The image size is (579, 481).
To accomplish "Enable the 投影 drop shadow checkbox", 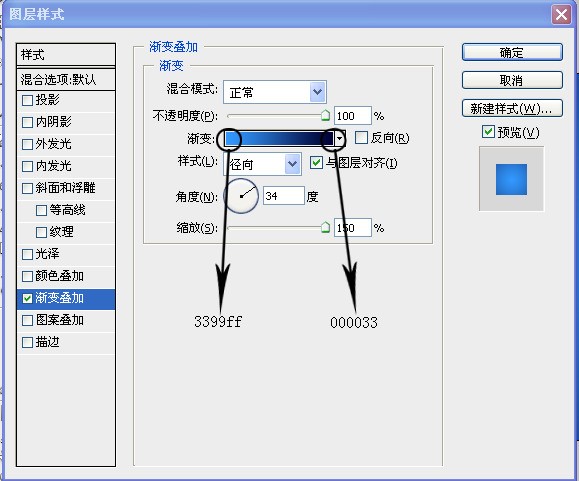I will [27, 100].
